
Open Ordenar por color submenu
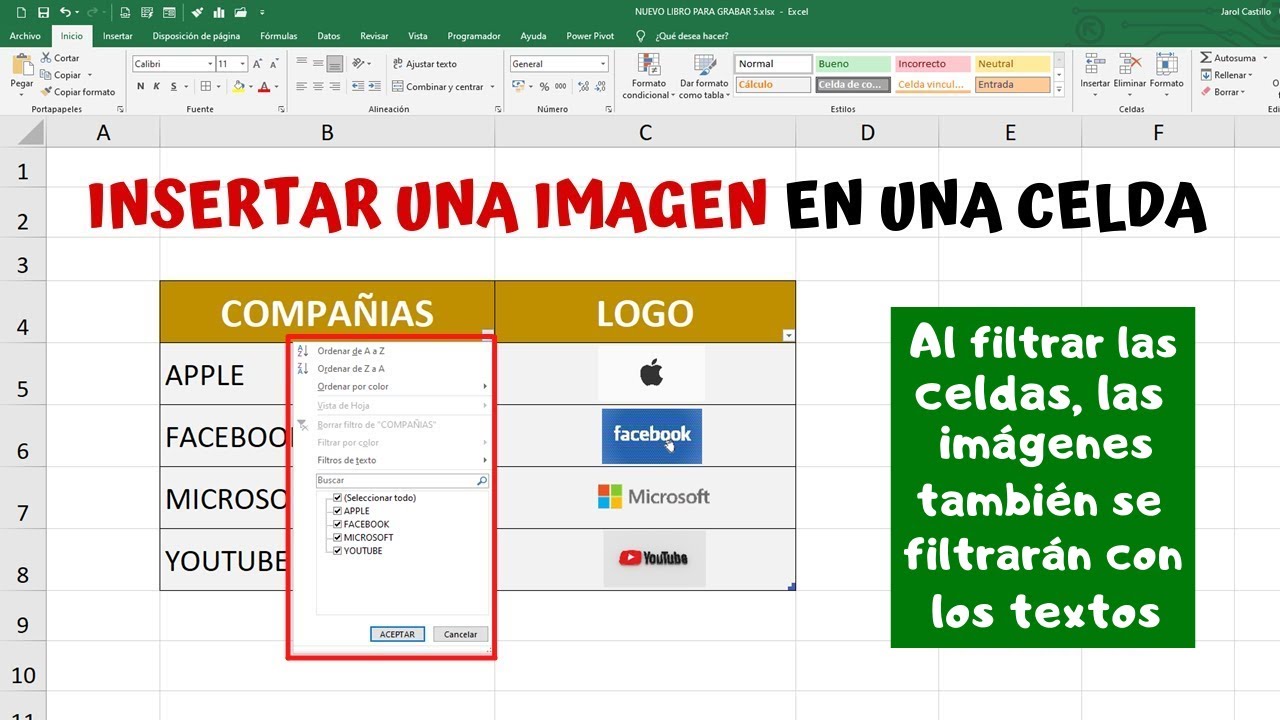[x=391, y=387]
